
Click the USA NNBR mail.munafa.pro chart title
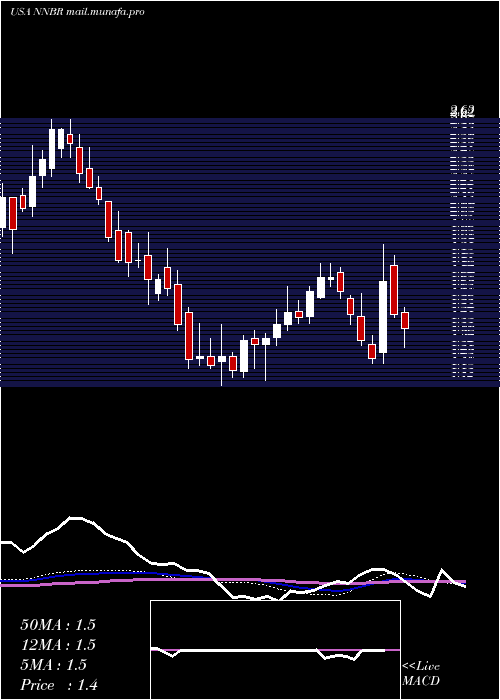77,12
